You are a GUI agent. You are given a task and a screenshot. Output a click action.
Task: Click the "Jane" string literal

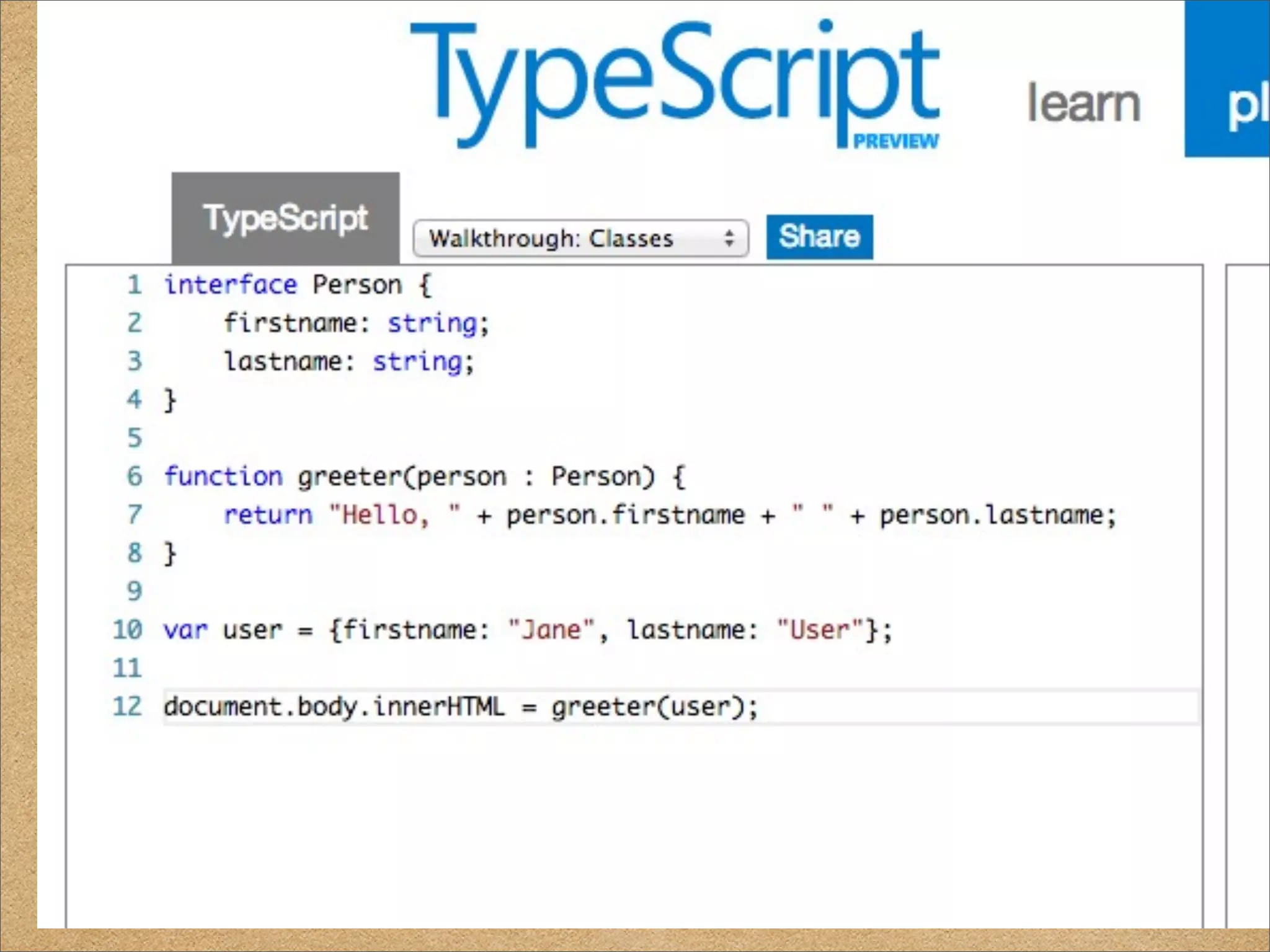coord(551,630)
